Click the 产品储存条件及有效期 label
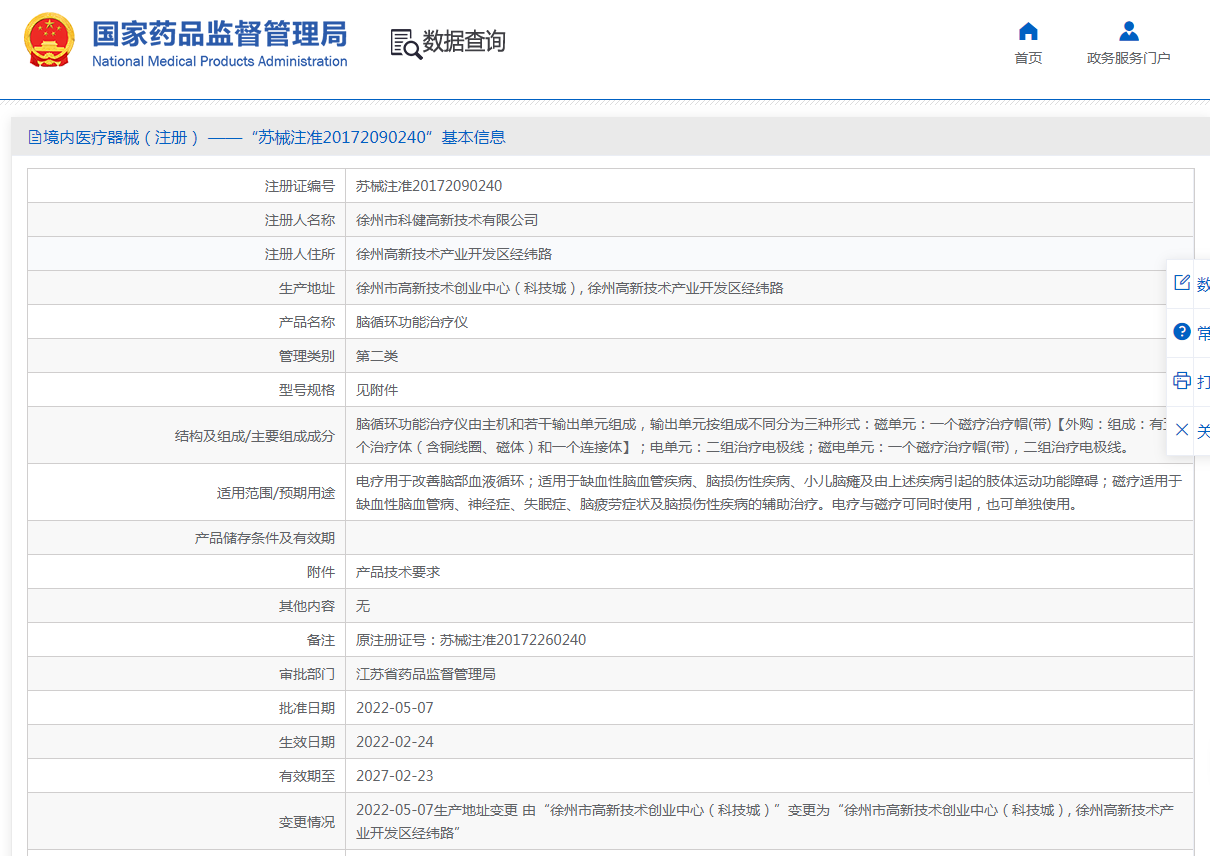This screenshot has height=856, width=1210. pos(265,538)
